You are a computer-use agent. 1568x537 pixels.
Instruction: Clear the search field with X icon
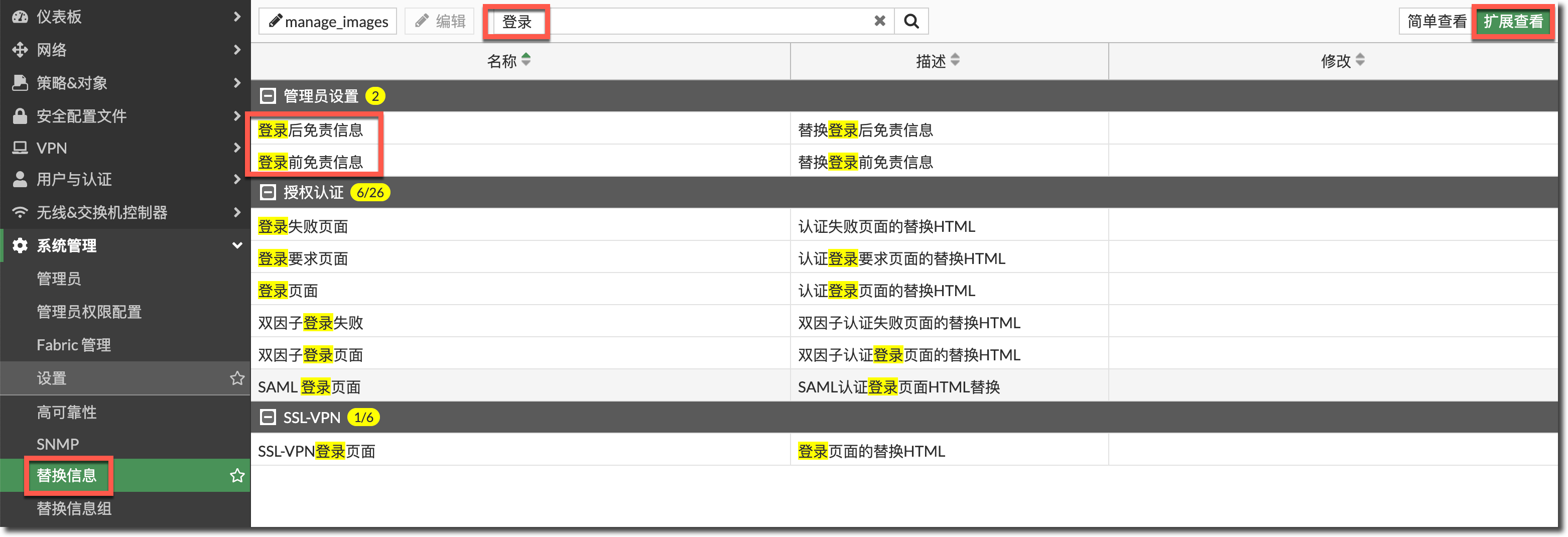(x=879, y=21)
